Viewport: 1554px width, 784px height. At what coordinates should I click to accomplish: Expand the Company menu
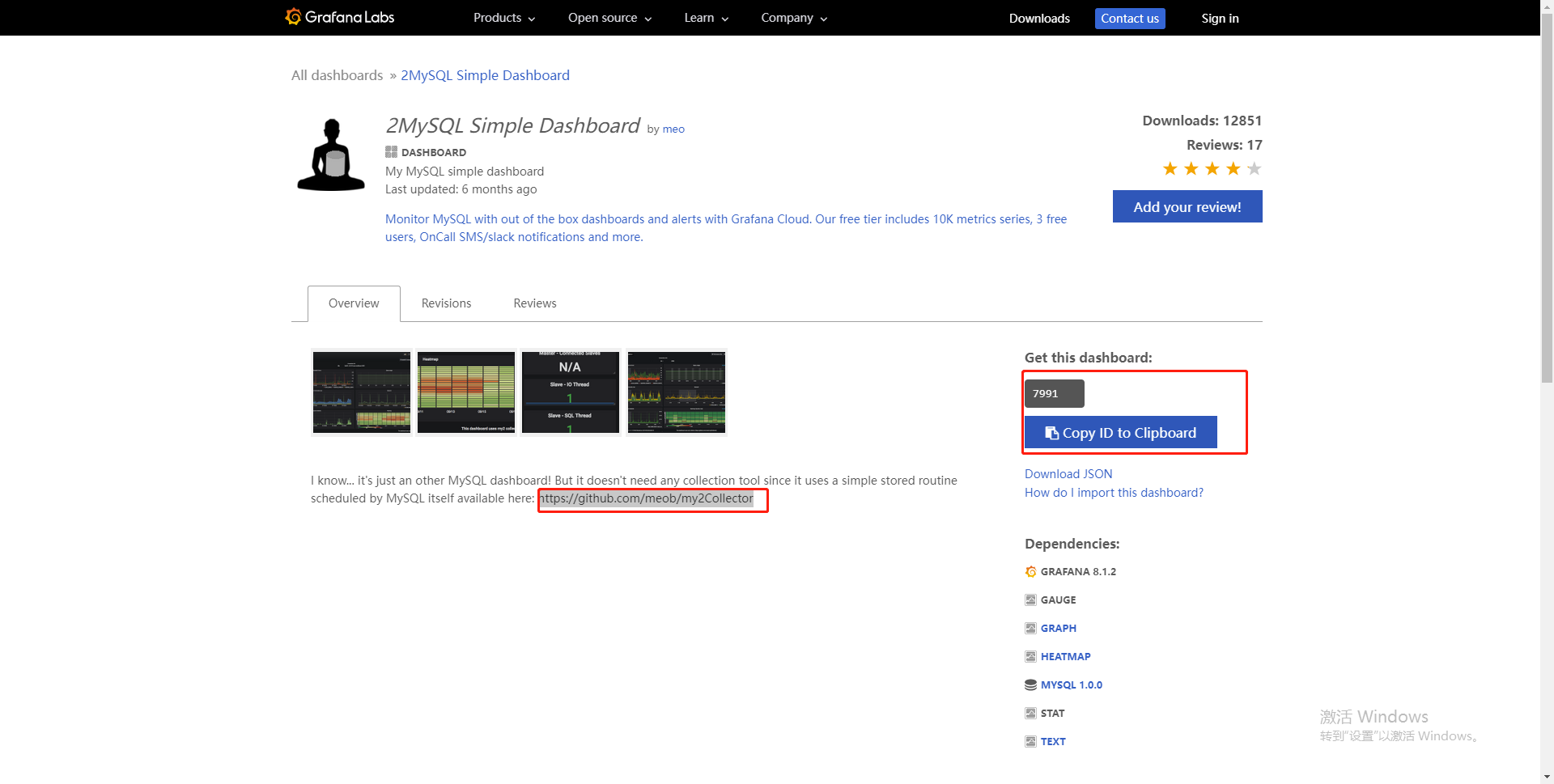[x=794, y=18]
